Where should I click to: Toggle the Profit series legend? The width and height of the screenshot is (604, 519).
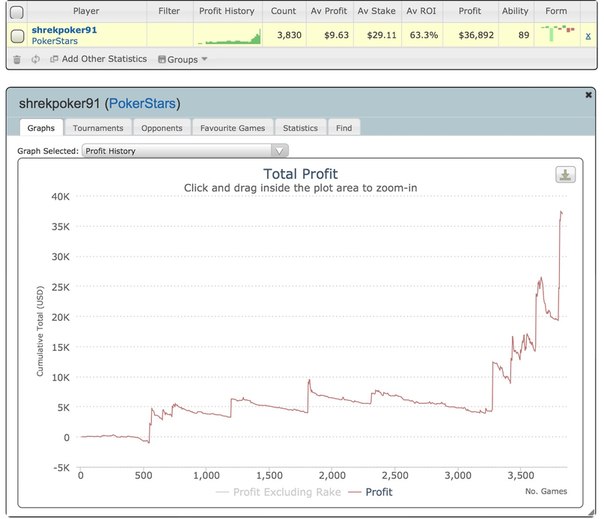(x=370, y=492)
